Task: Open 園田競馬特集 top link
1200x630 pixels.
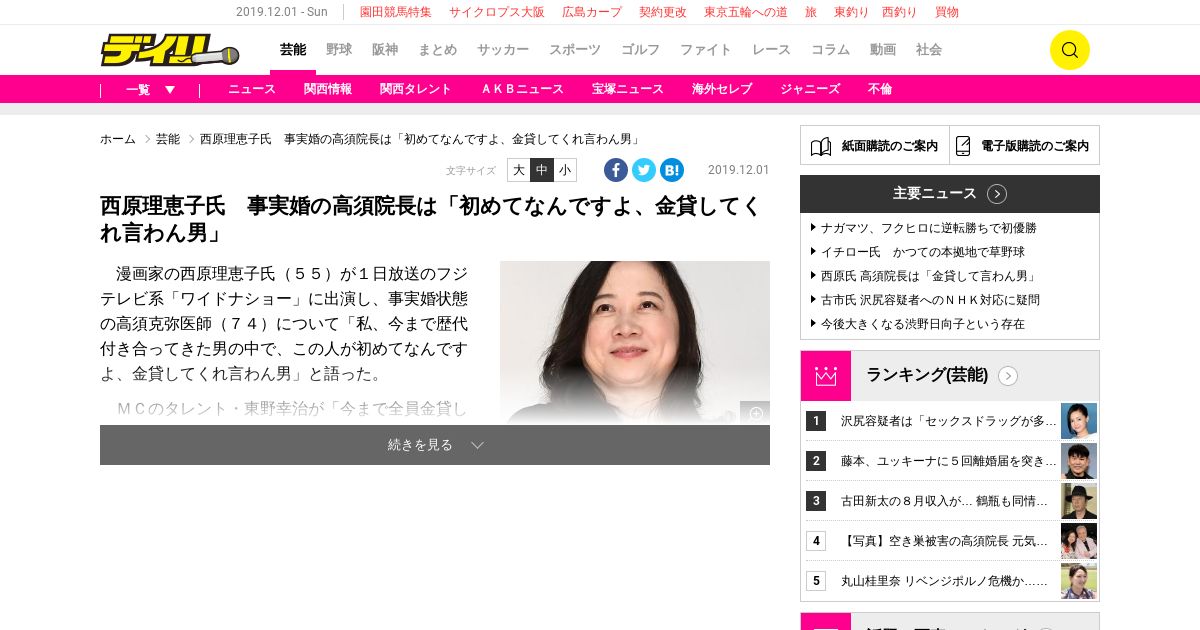Action: click(396, 12)
